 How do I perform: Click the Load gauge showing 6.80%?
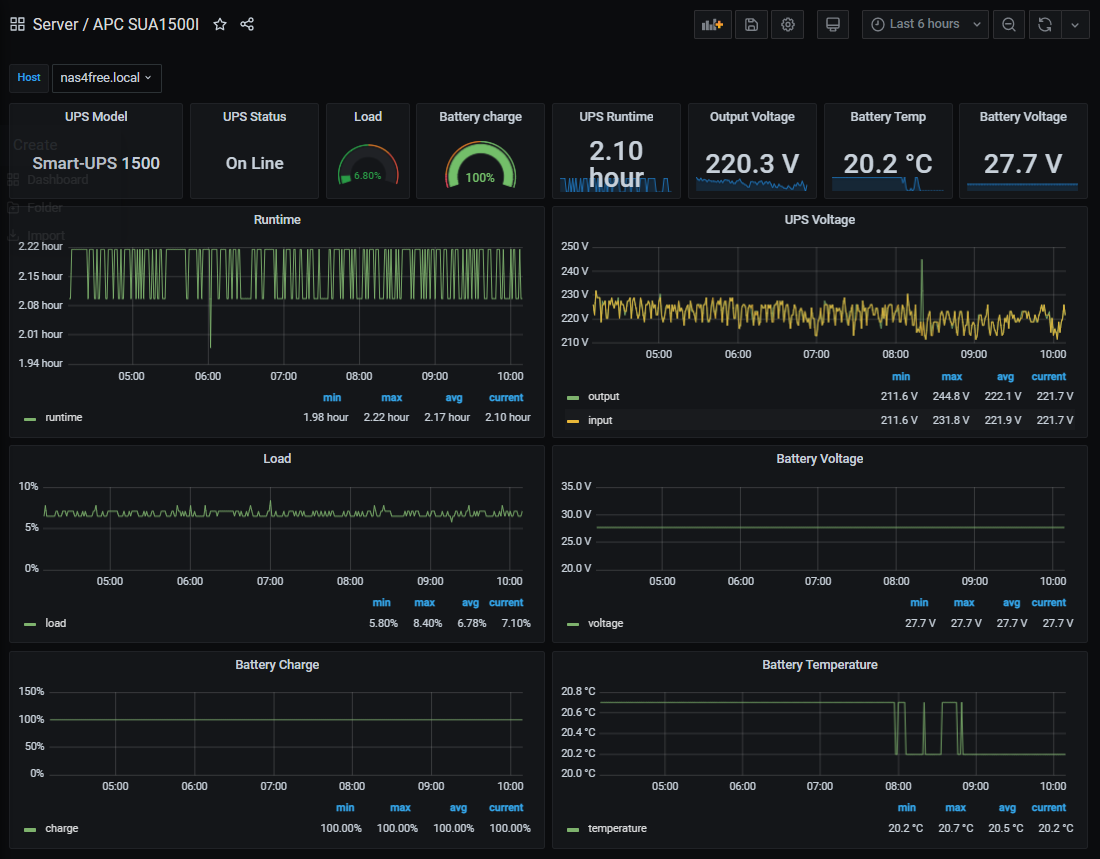(368, 166)
